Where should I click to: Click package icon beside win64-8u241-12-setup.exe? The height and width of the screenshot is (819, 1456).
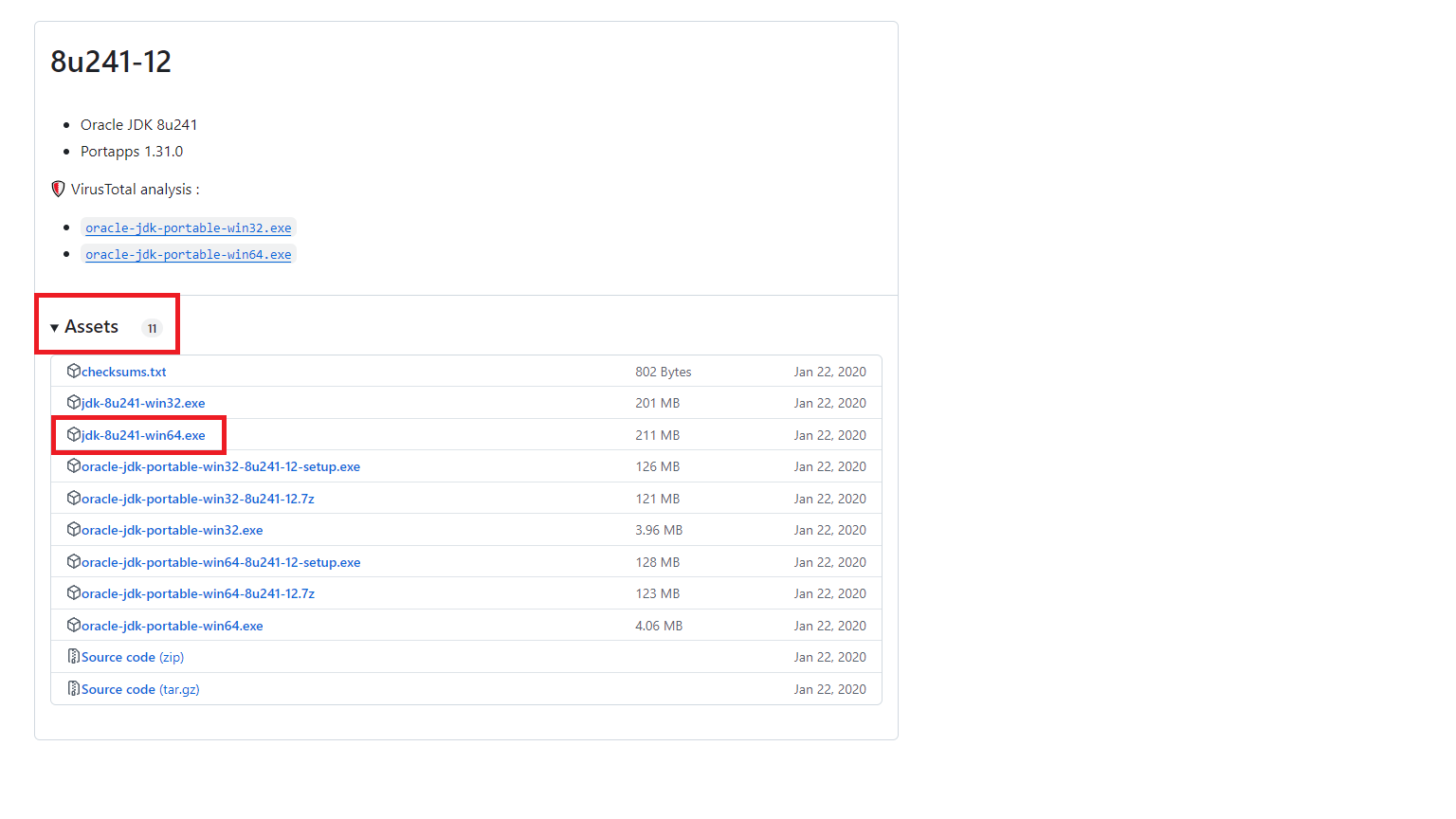[74, 561]
